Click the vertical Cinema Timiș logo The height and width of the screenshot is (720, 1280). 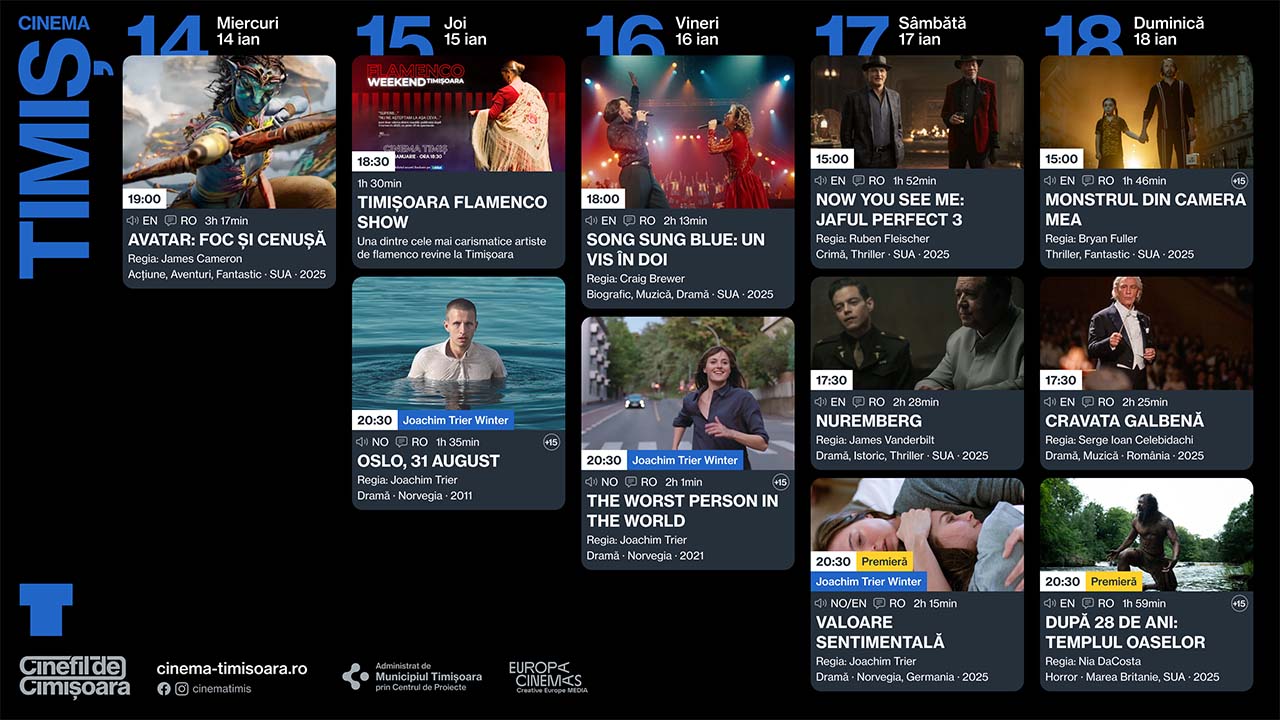[54, 147]
